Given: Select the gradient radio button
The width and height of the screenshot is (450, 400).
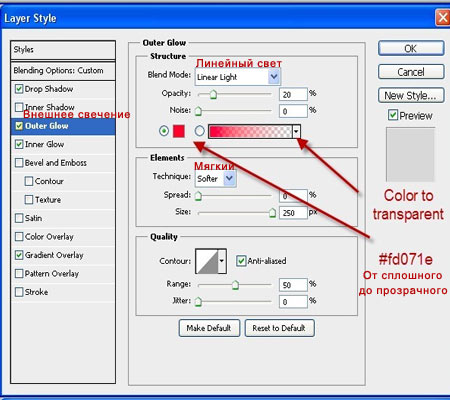Looking at the screenshot, I should [199, 131].
